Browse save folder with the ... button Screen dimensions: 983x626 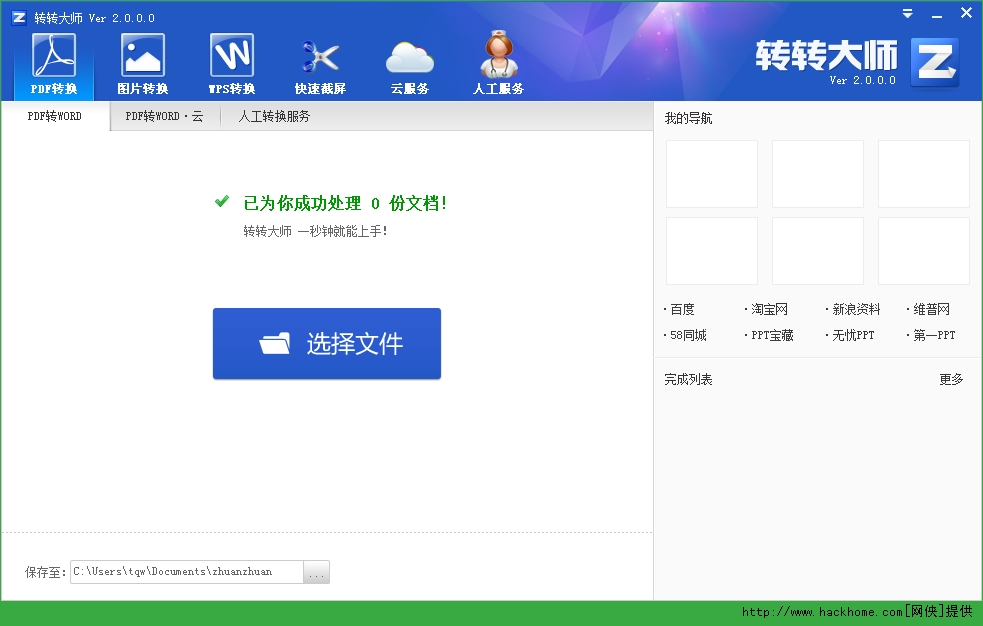click(317, 571)
